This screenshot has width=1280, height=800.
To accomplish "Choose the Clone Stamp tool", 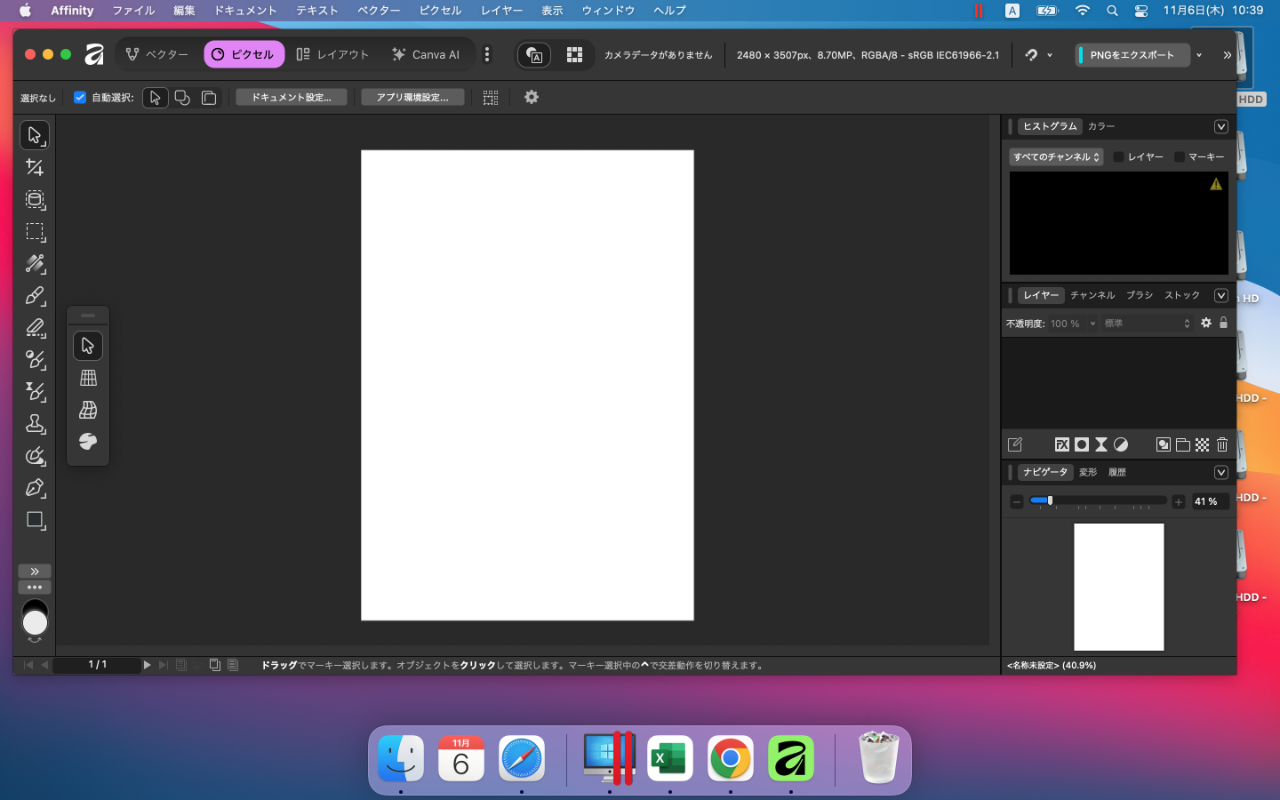I will (x=35, y=424).
